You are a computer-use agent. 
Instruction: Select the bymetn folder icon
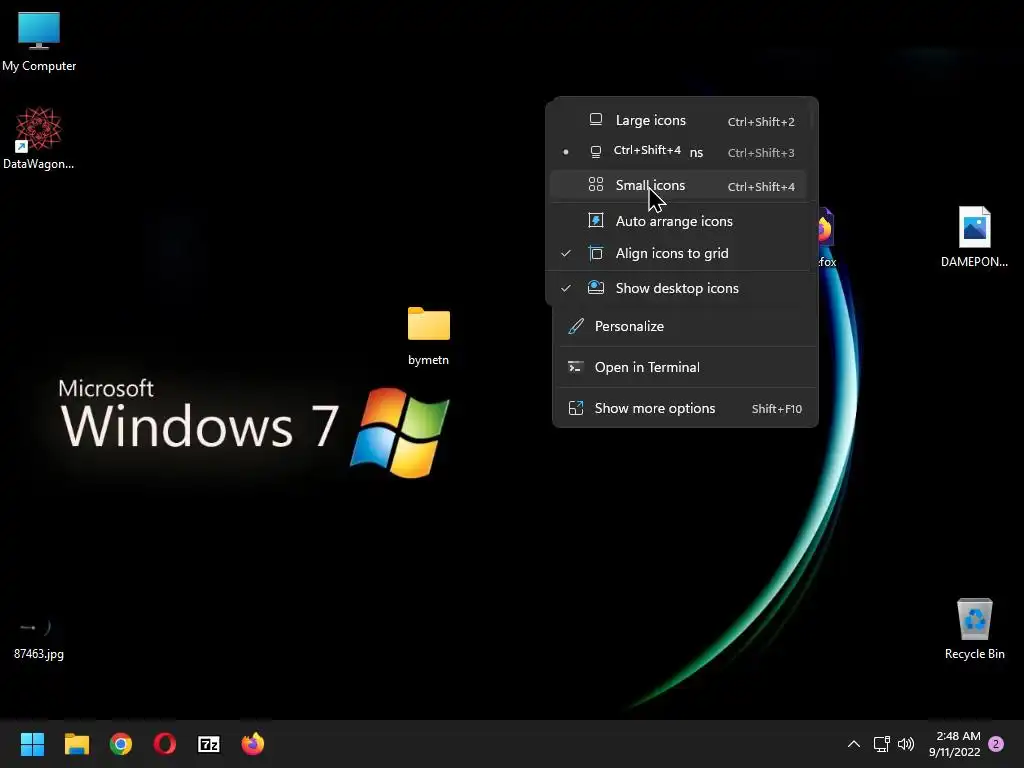pyautogui.click(x=428, y=336)
